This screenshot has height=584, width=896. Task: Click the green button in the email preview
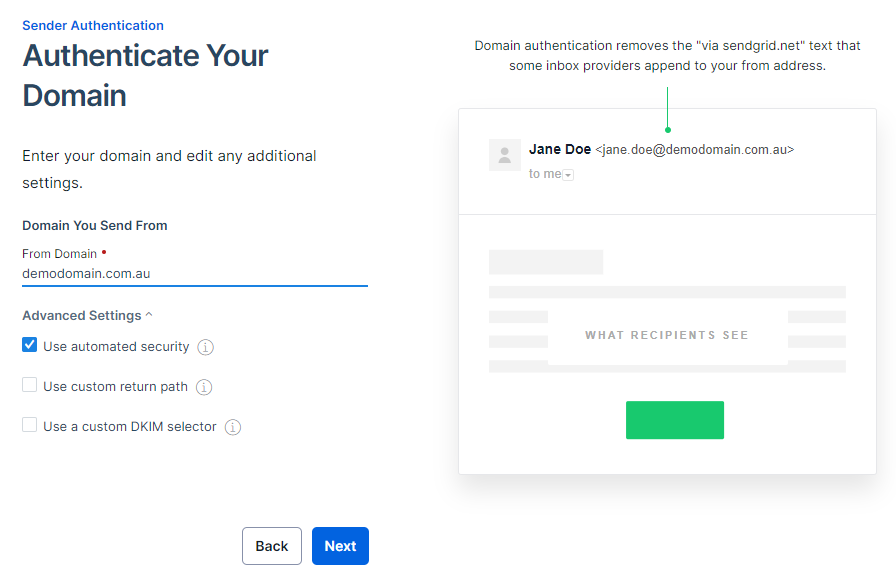(x=675, y=420)
